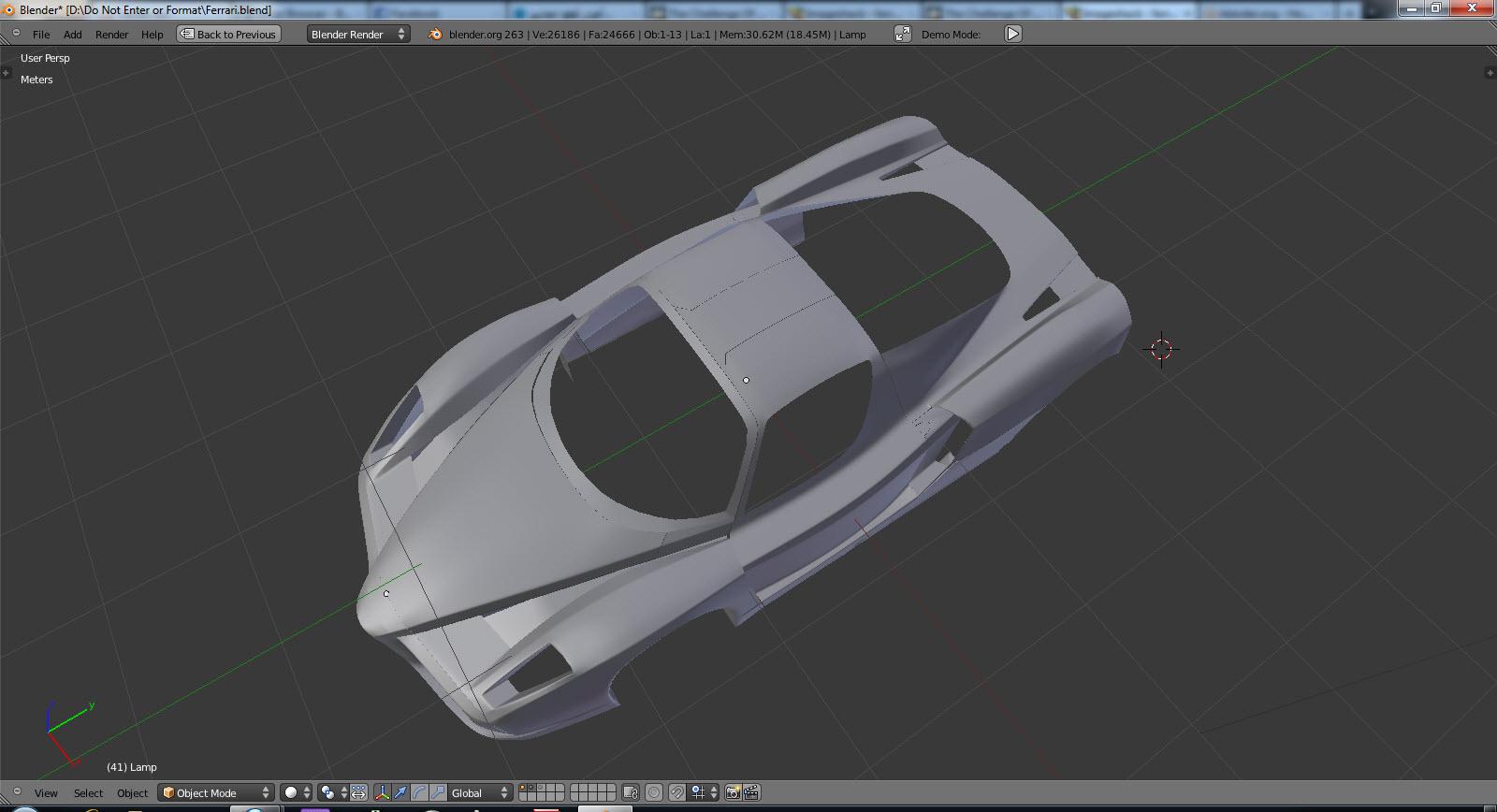Toggle the first button of second layer block
The width and height of the screenshot is (1497, 812).
click(575, 788)
